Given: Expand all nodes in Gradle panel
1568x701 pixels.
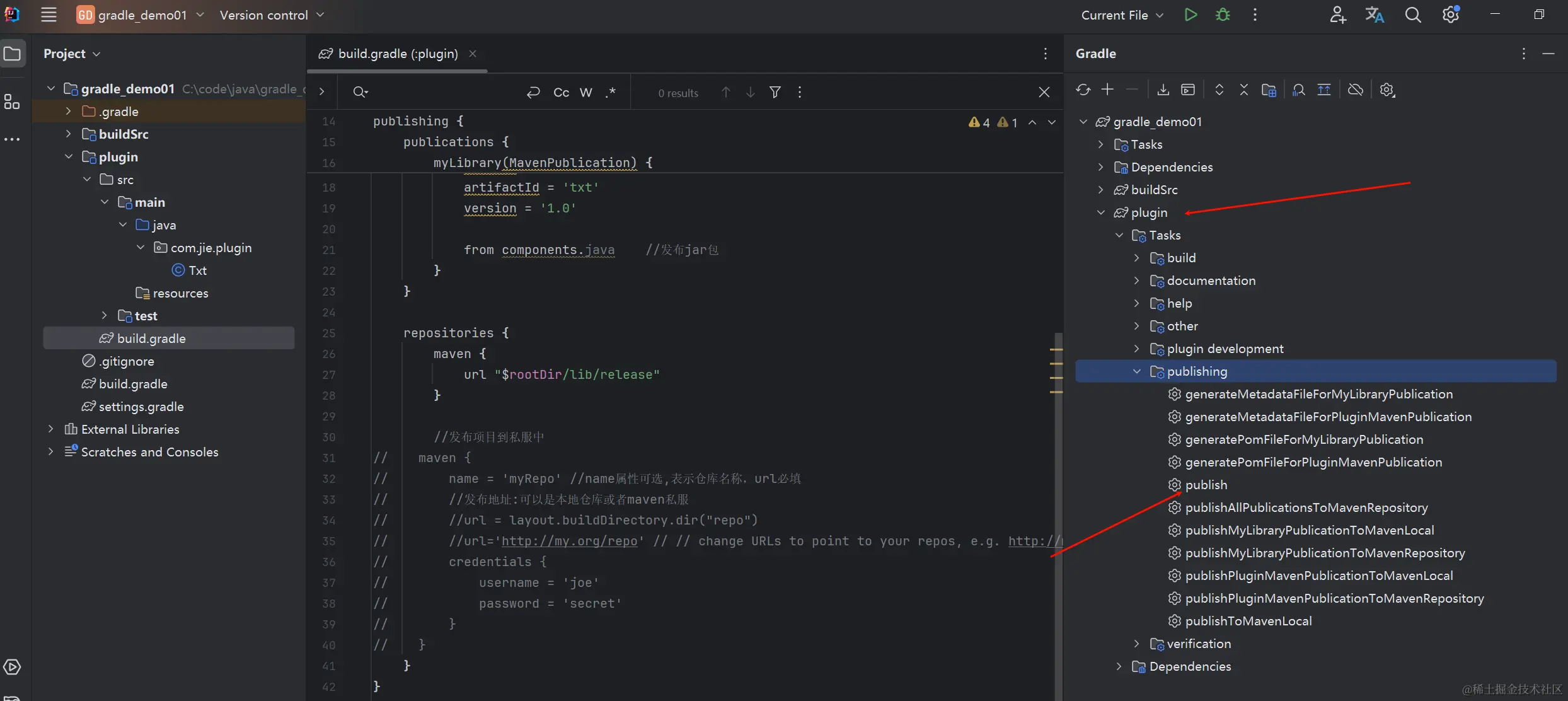Looking at the screenshot, I should click(x=1219, y=90).
